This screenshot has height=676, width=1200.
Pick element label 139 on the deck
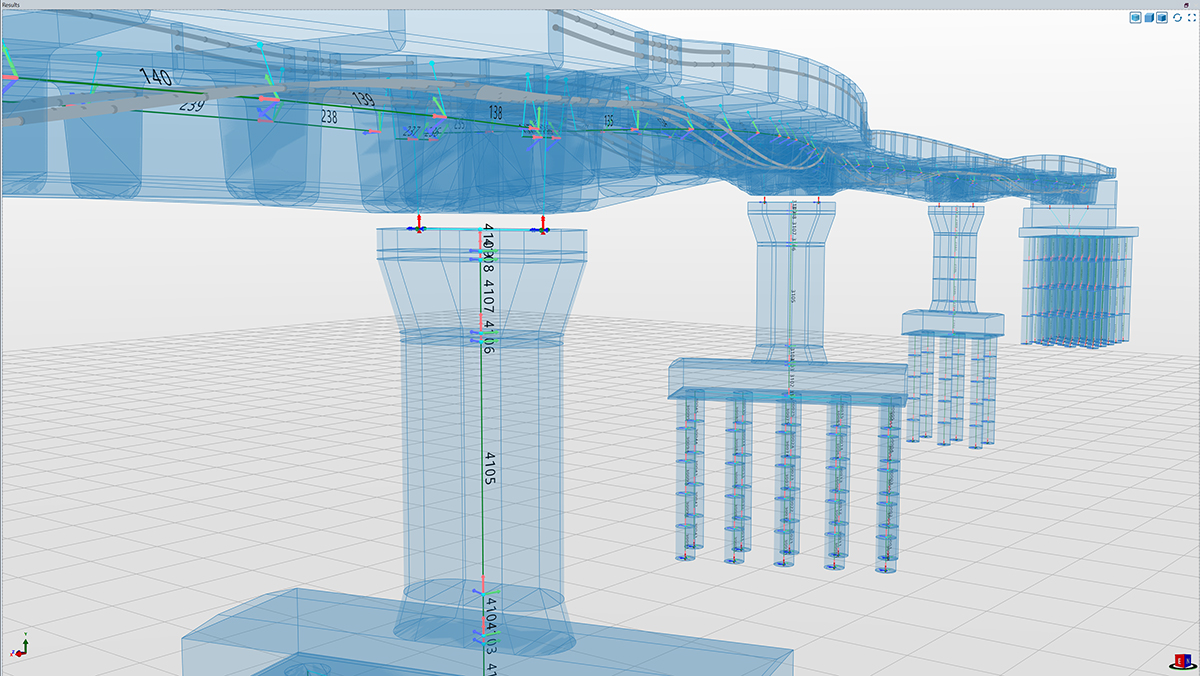coord(364,99)
